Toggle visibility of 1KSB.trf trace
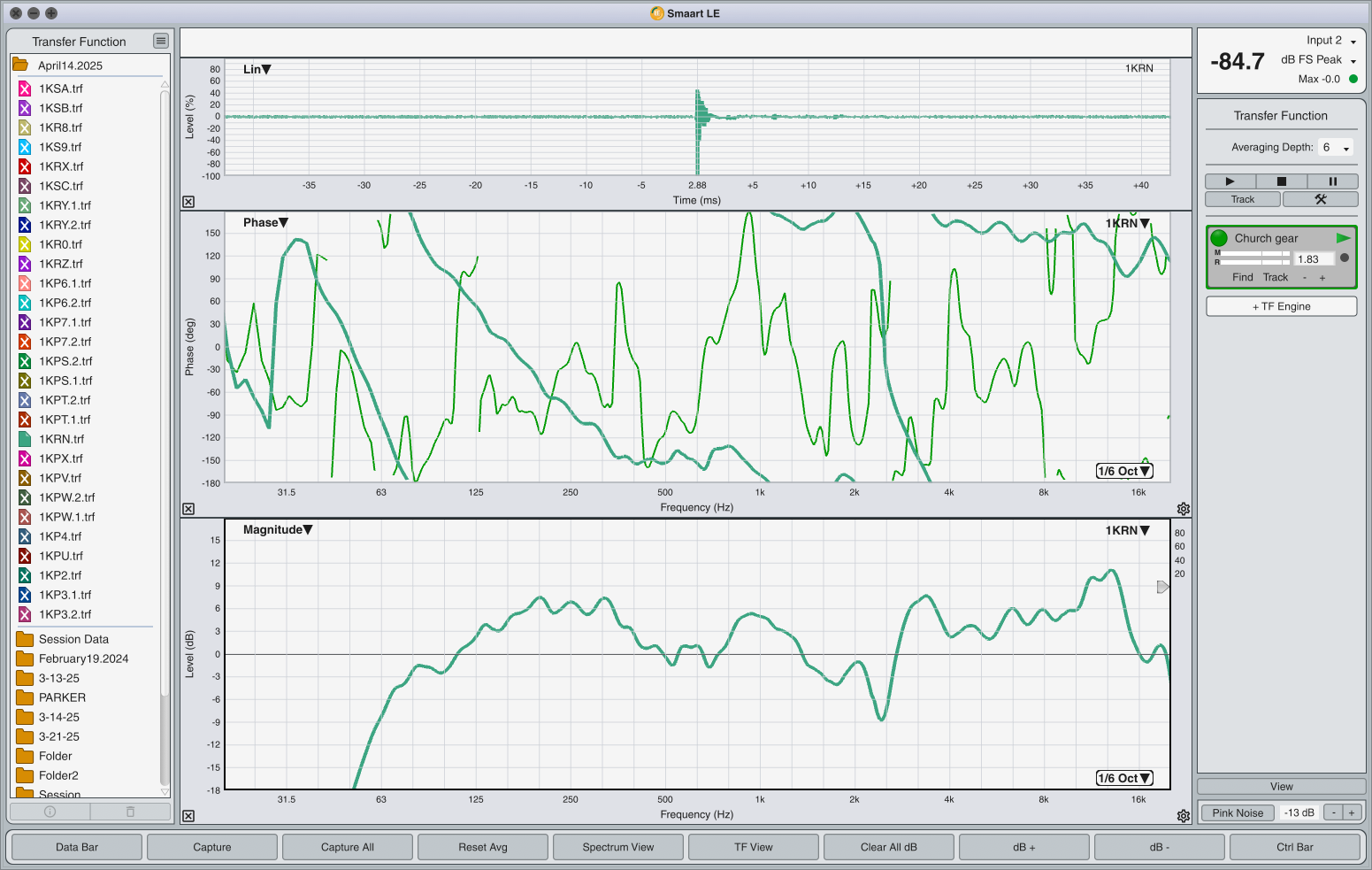Screen dimensions: 1372x870 pyautogui.click(x=25, y=108)
